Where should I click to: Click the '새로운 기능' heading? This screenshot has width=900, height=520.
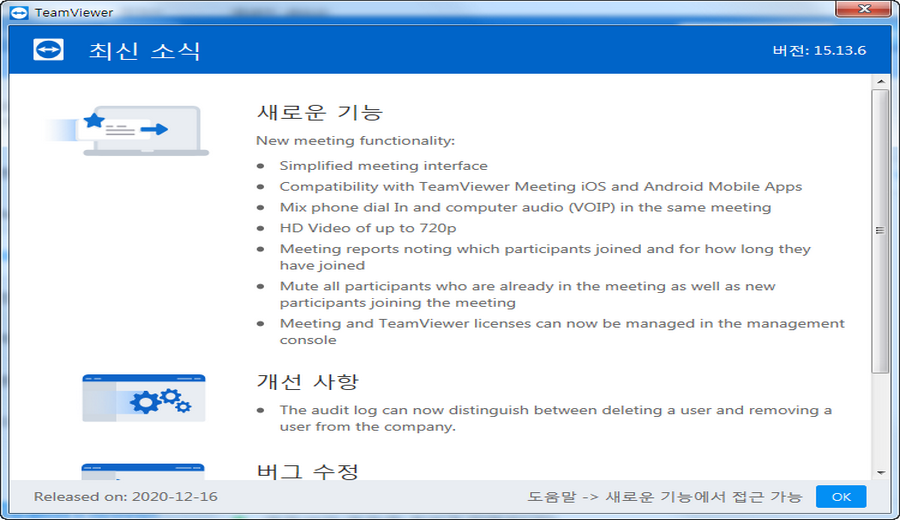(x=319, y=112)
